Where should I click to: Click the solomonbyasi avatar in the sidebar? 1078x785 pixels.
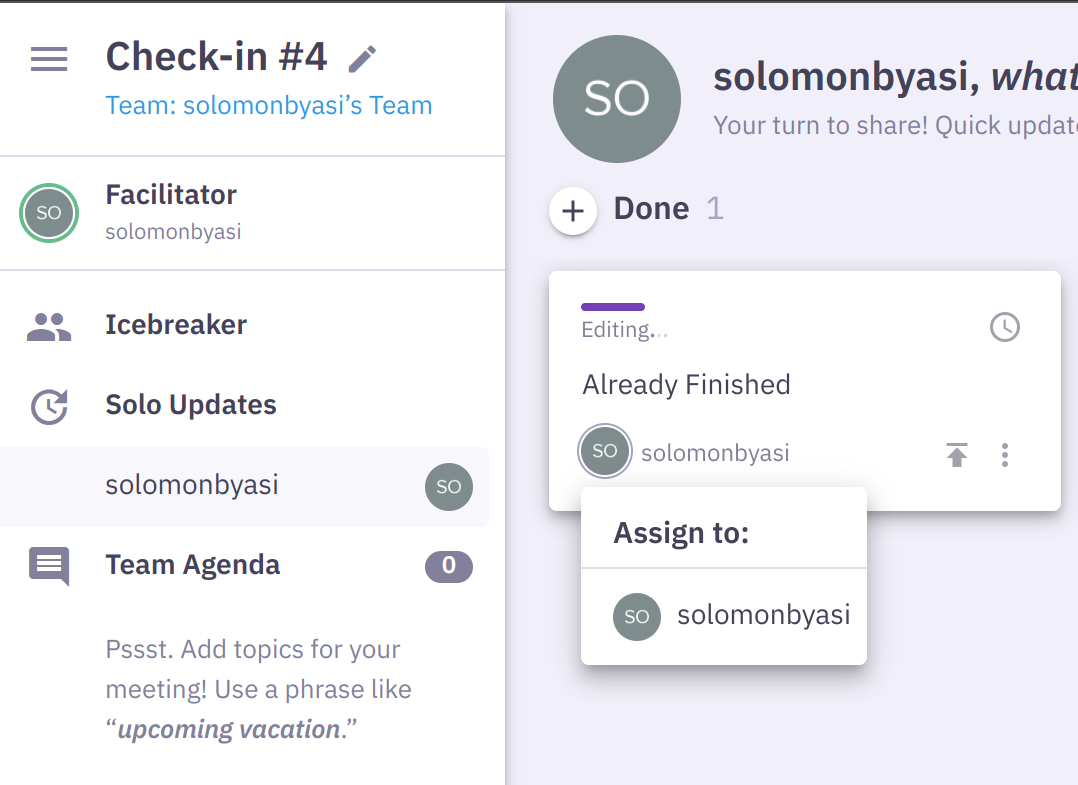coord(448,487)
